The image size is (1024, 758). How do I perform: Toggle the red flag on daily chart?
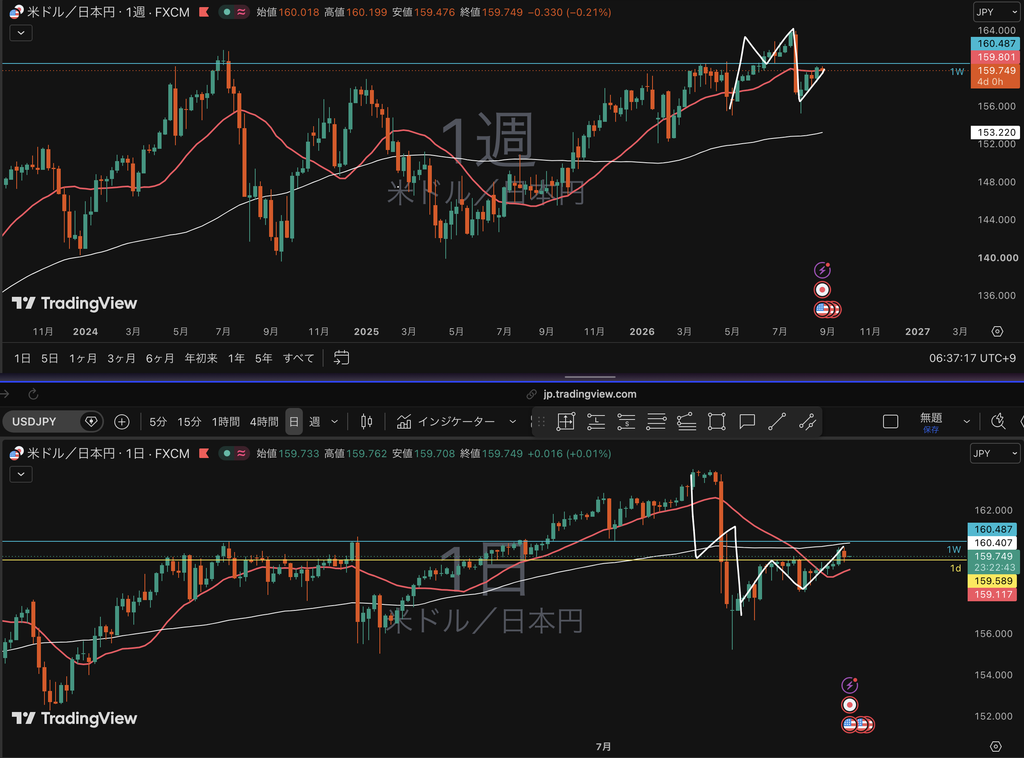204,453
